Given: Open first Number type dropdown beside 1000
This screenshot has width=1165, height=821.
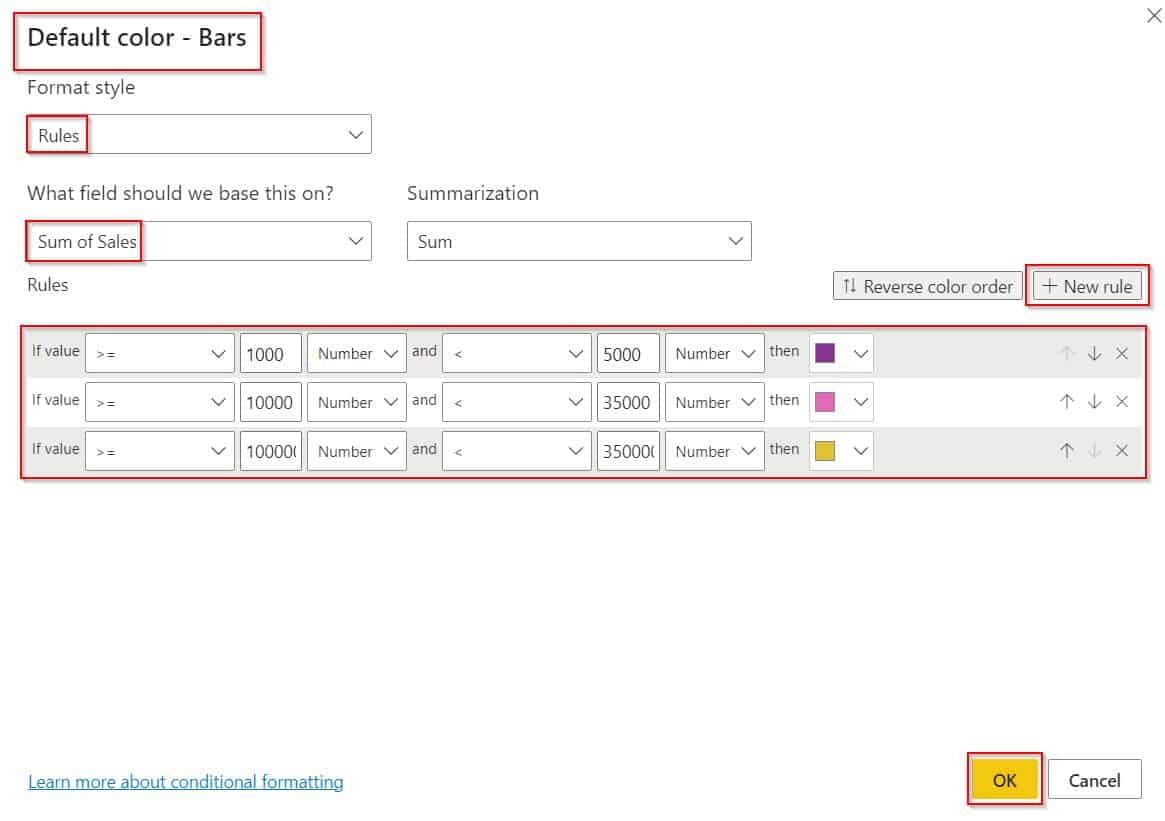Looking at the screenshot, I should click(357, 354).
